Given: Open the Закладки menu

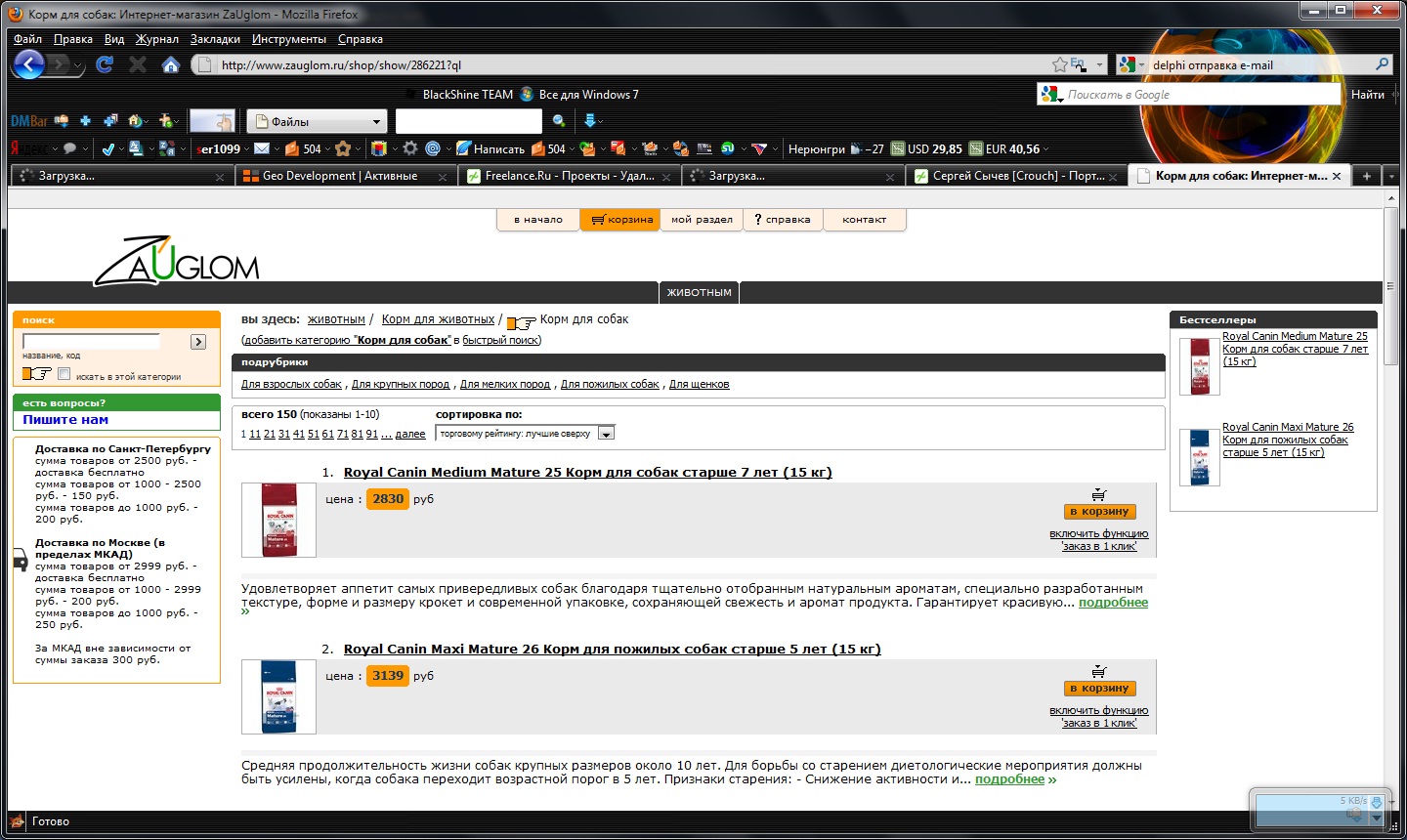Looking at the screenshot, I should click(215, 39).
